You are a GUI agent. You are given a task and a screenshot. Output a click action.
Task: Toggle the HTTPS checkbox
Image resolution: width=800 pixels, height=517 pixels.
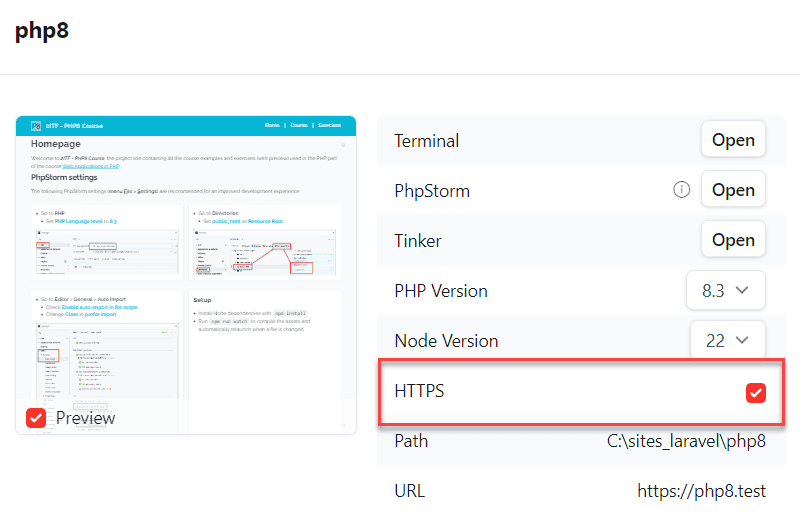pyautogui.click(x=756, y=392)
